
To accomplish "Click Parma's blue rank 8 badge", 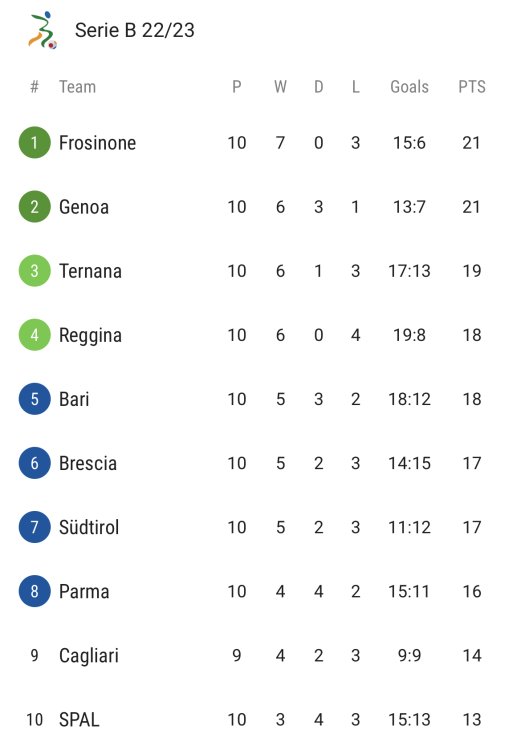I will (x=34, y=591).
